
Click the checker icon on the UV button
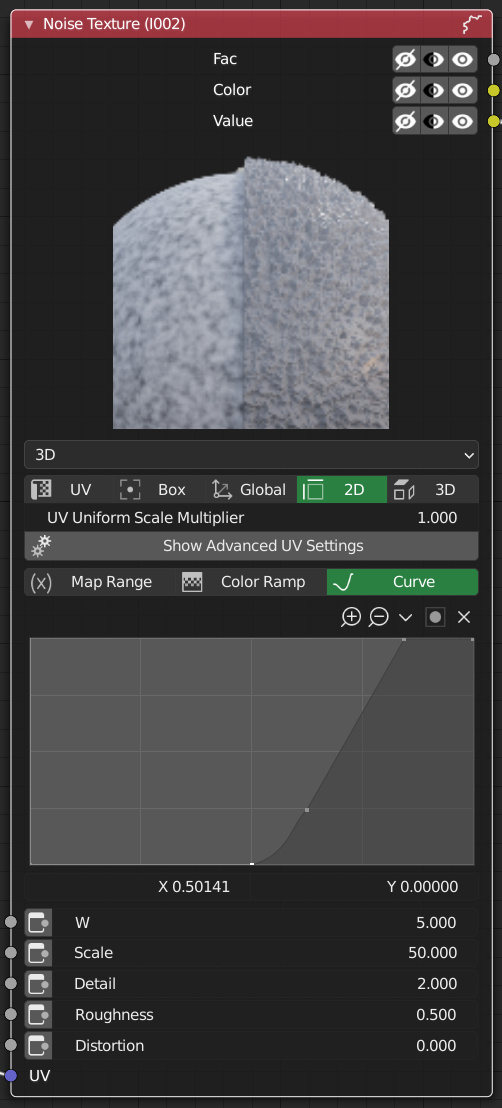coord(42,490)
